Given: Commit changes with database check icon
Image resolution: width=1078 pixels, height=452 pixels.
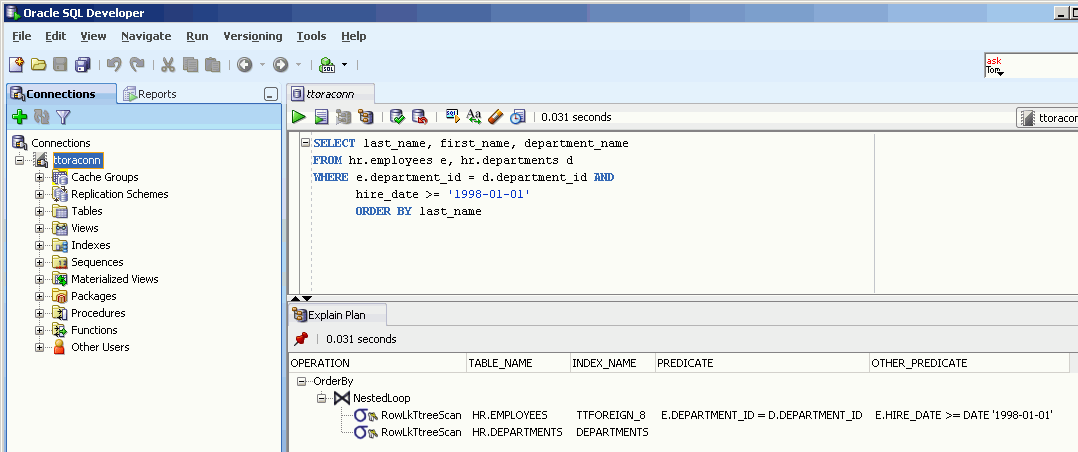Looking at the screenshot, I should click(x=397, y=117).
